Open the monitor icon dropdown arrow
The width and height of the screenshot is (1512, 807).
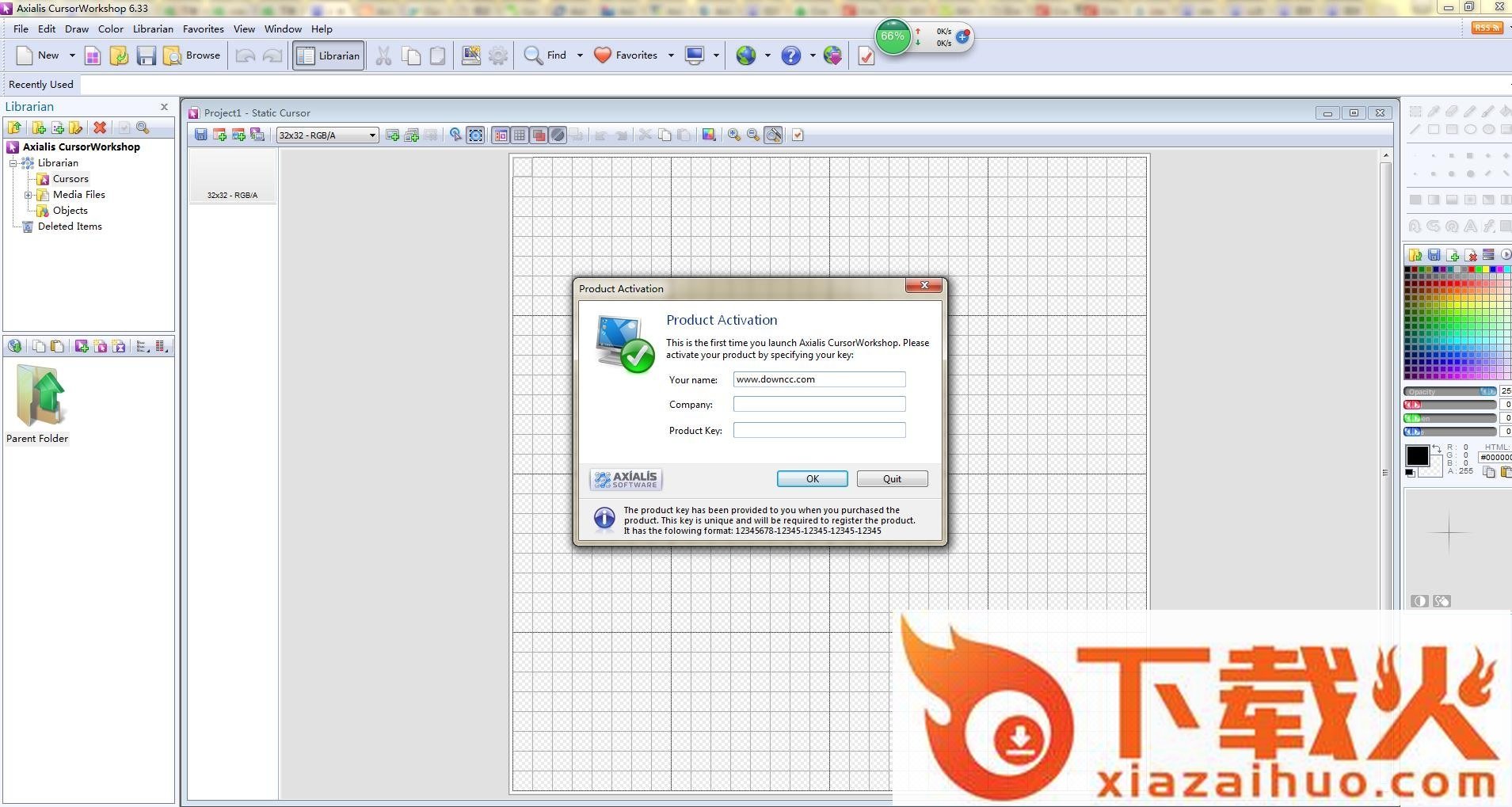(x=716, y=55)
